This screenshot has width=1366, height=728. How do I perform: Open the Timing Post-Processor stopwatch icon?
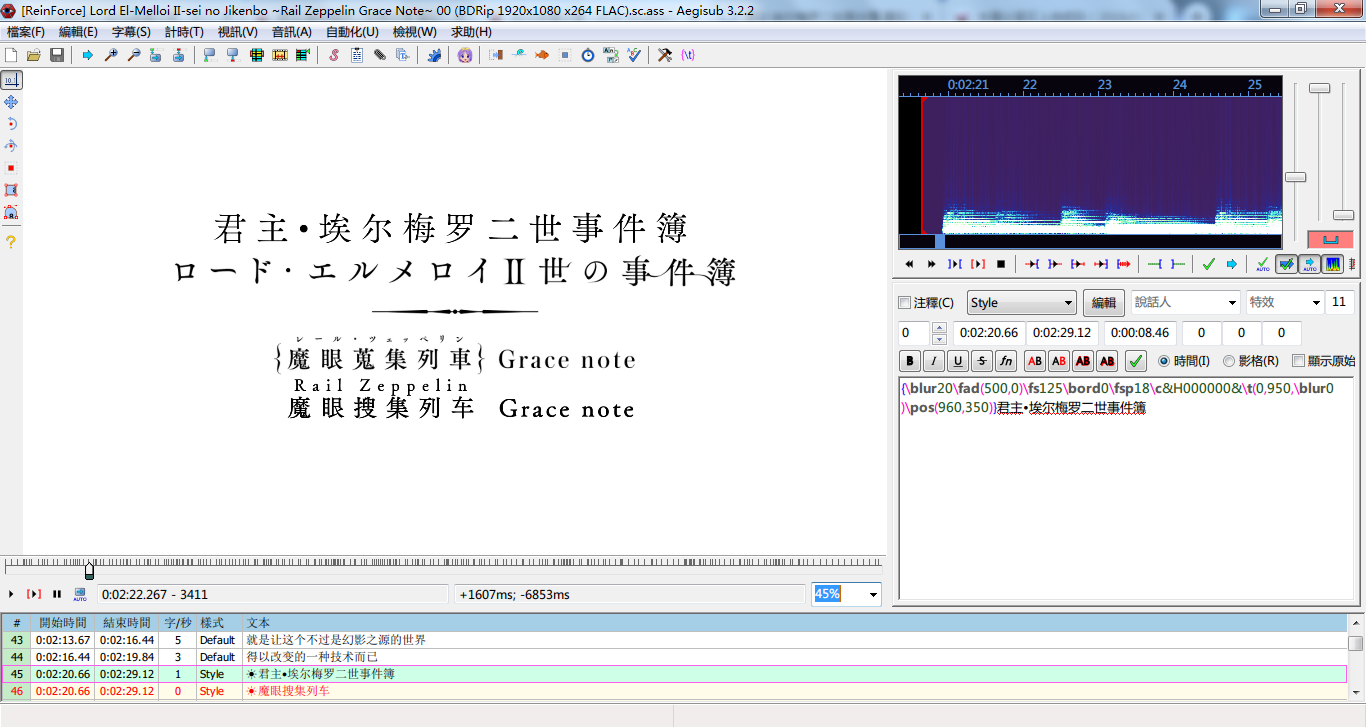[x=588, y=55]
